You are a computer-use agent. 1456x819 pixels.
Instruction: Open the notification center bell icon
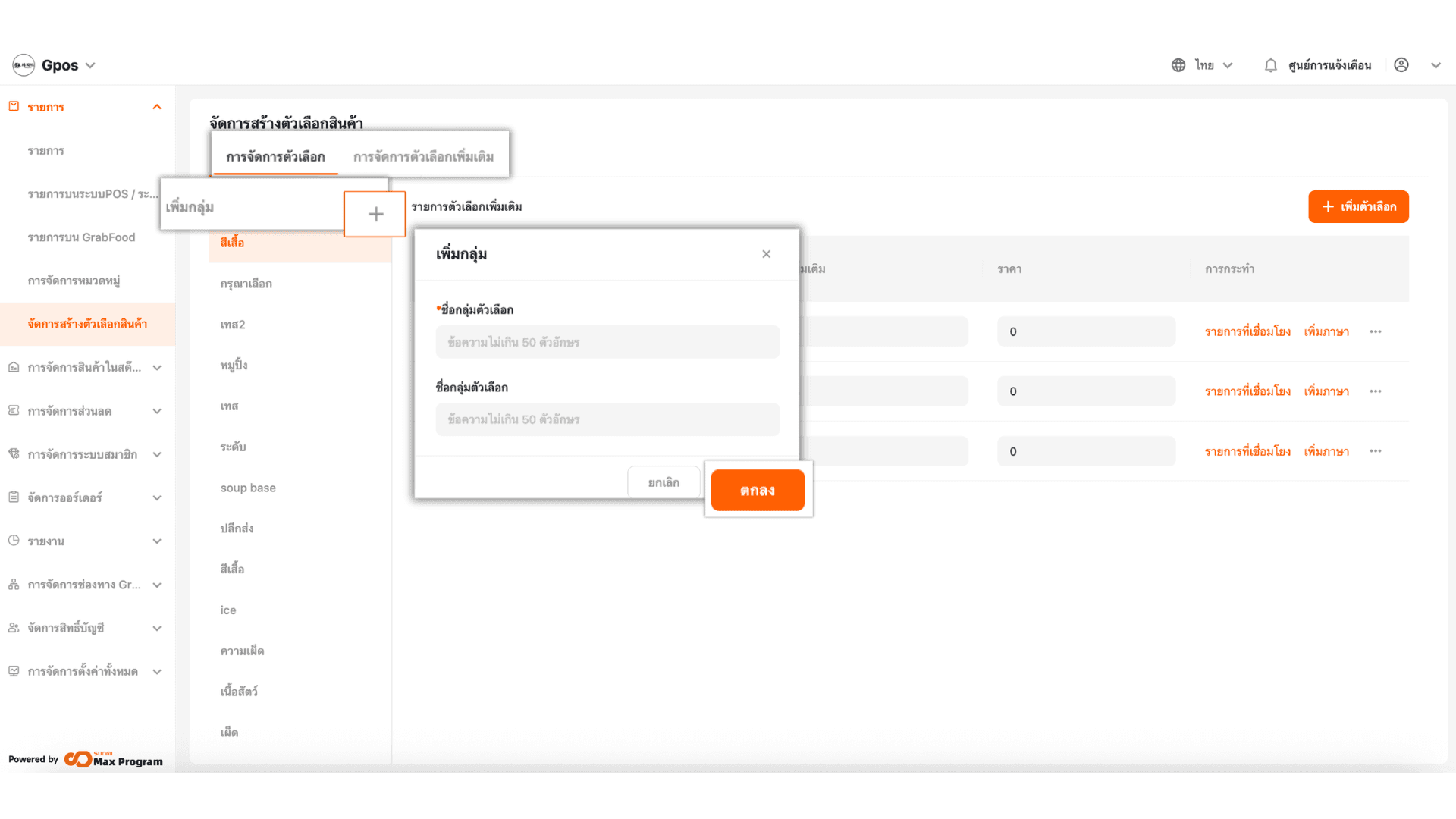tap(1271, 65)
